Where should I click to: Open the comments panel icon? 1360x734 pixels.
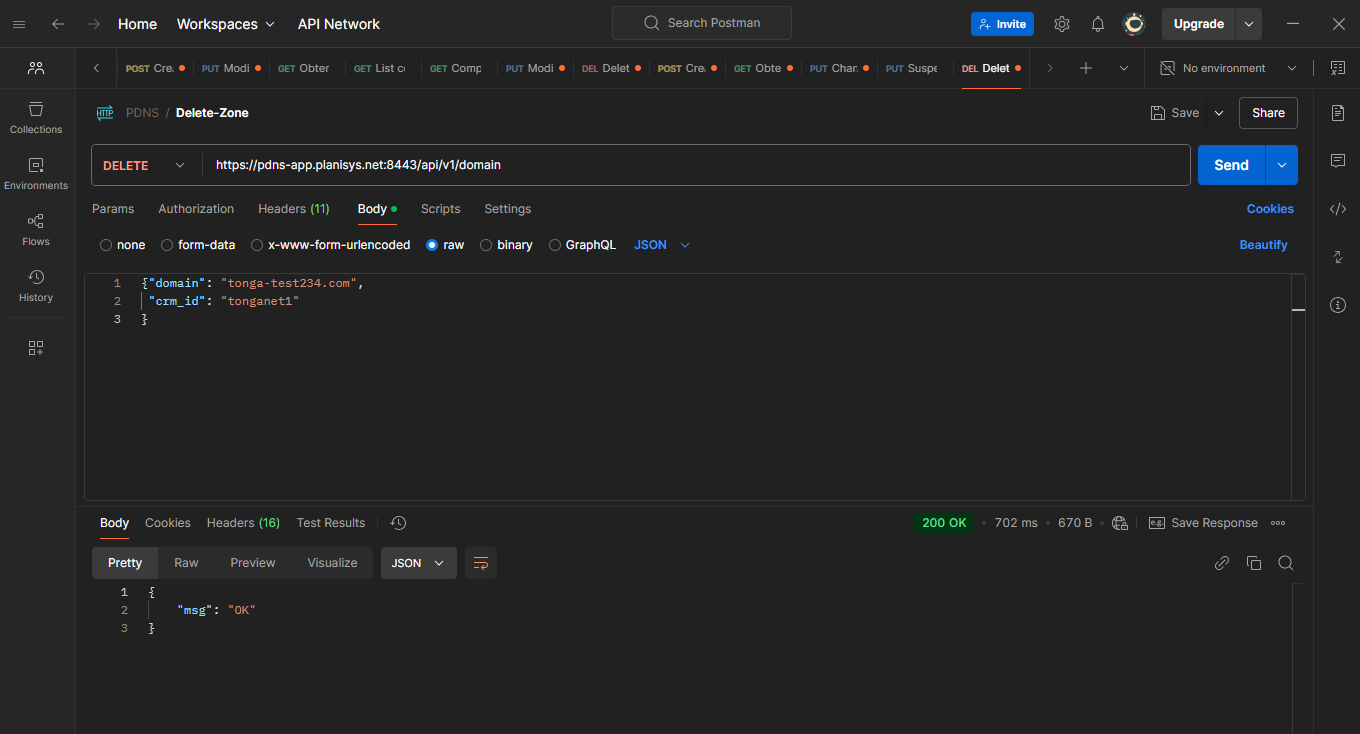pos(1338,161)
